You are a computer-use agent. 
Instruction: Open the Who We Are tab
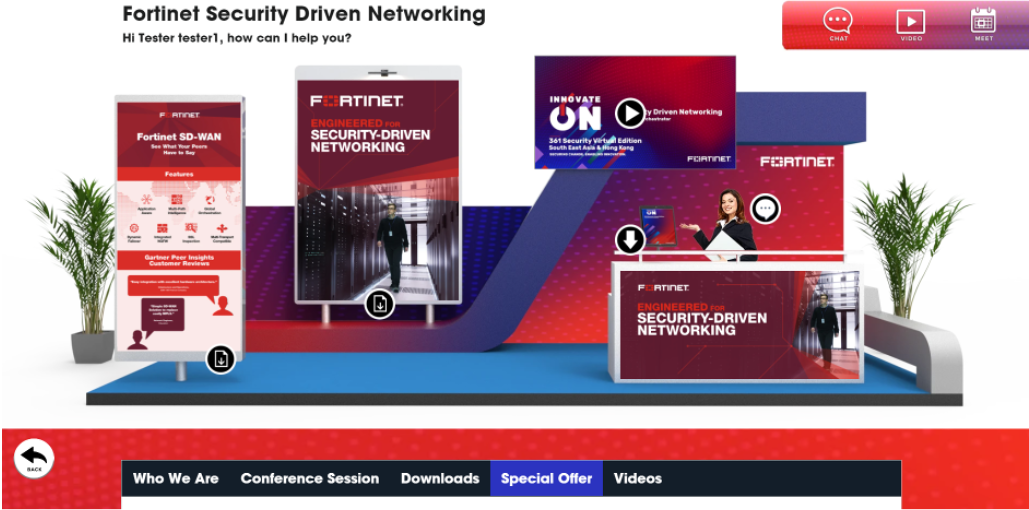click(176, 478)
